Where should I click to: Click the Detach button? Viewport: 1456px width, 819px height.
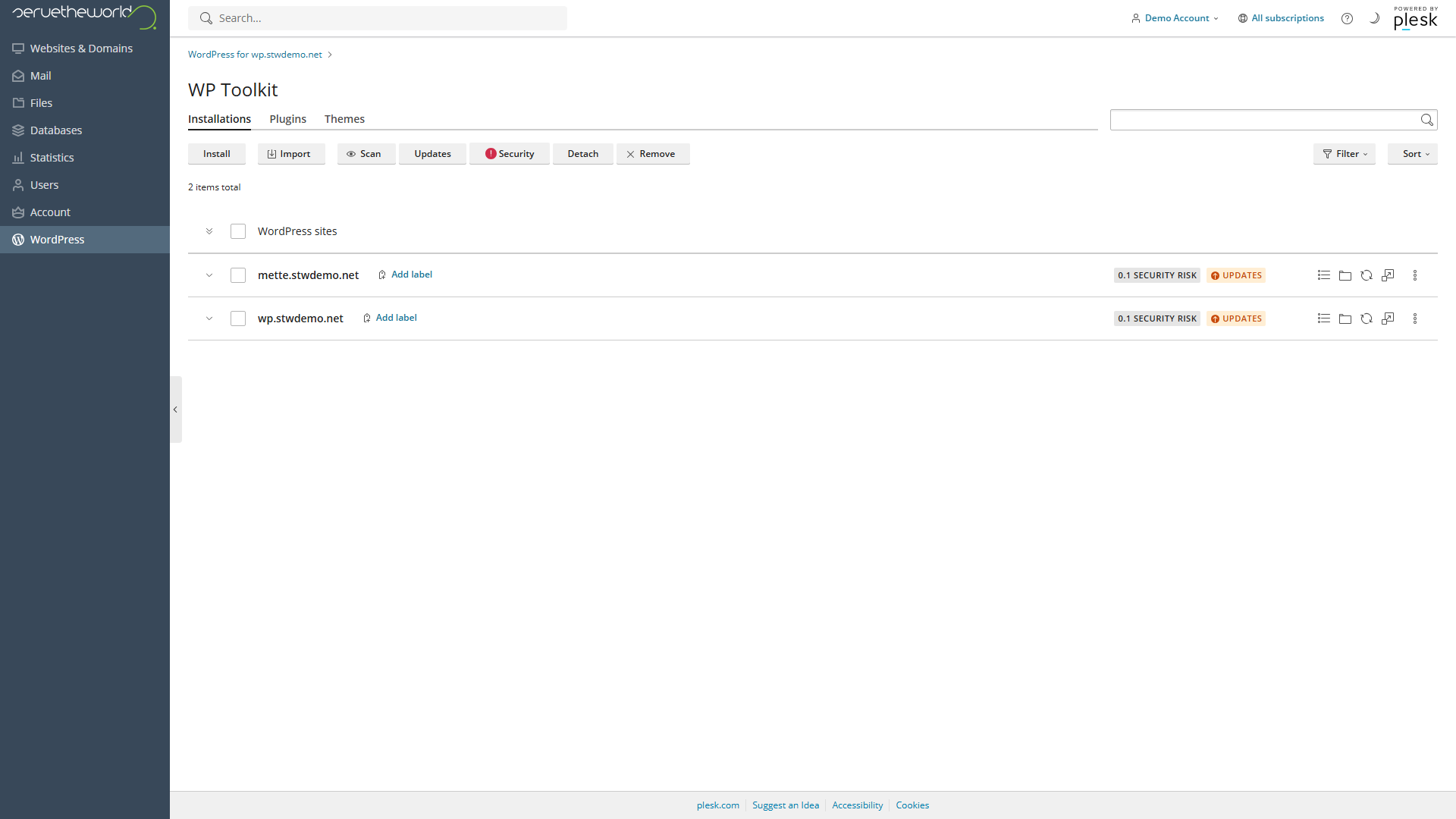click(583, 154)
